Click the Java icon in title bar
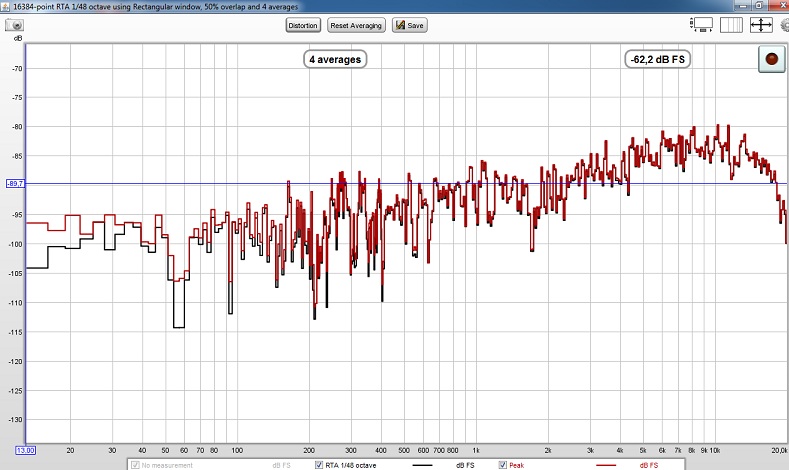 pos(5,7)
